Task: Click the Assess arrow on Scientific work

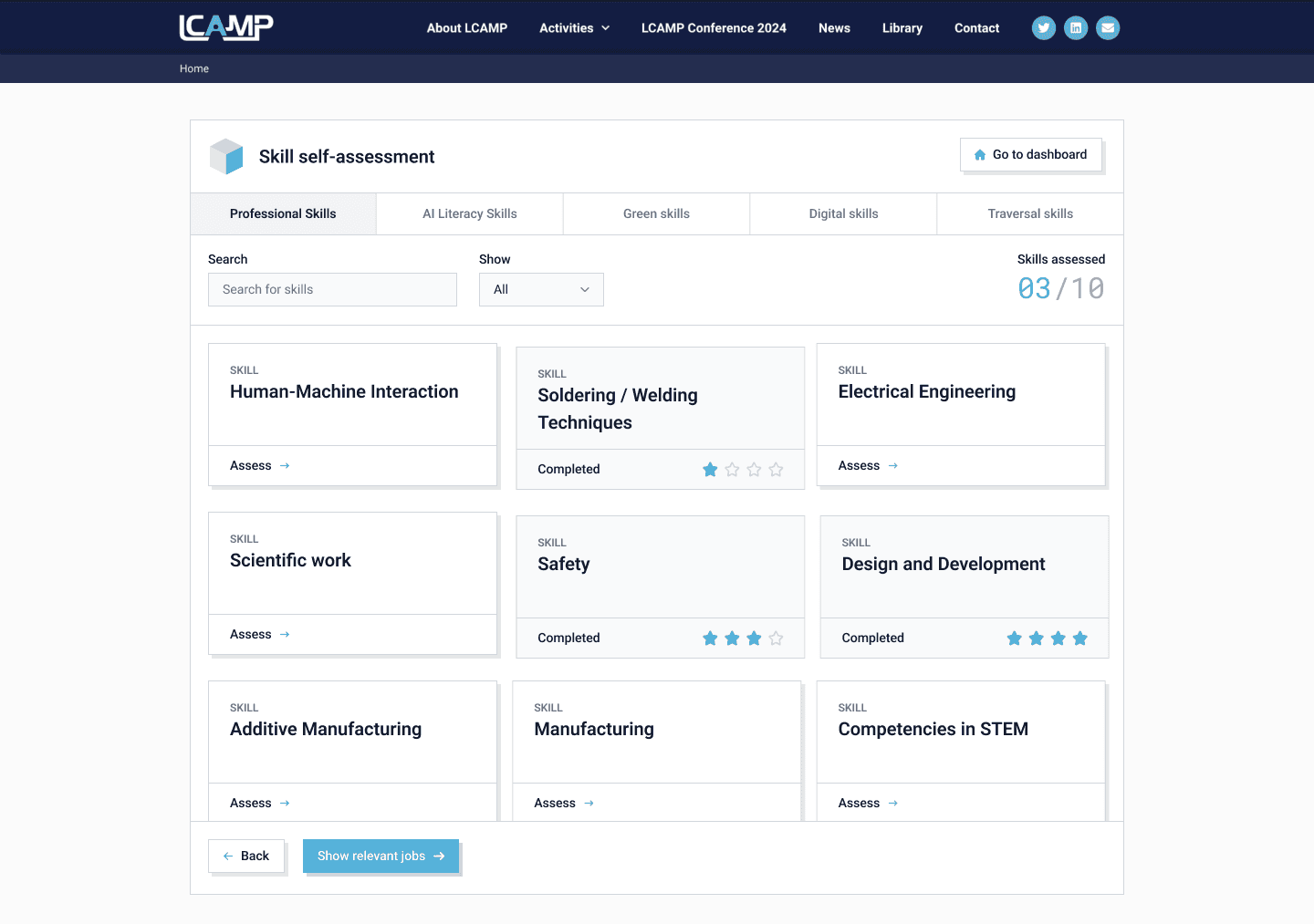Action: click(285, 634)
